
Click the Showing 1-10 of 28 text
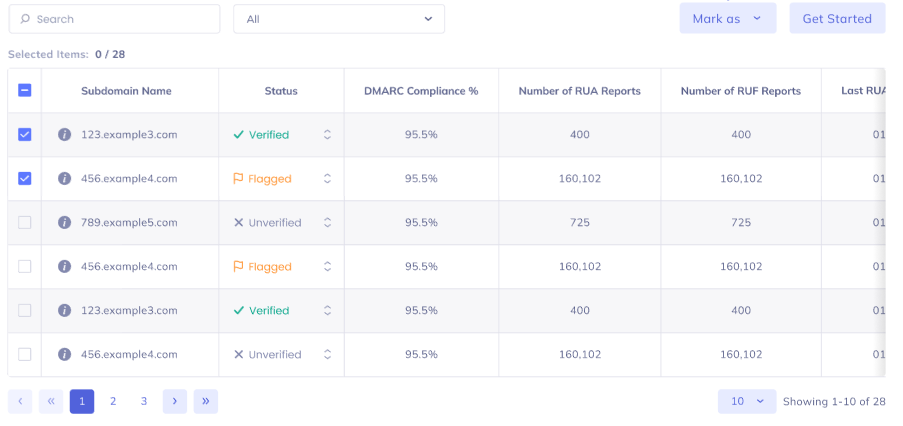pyautogui.click(x=834, y=401)
